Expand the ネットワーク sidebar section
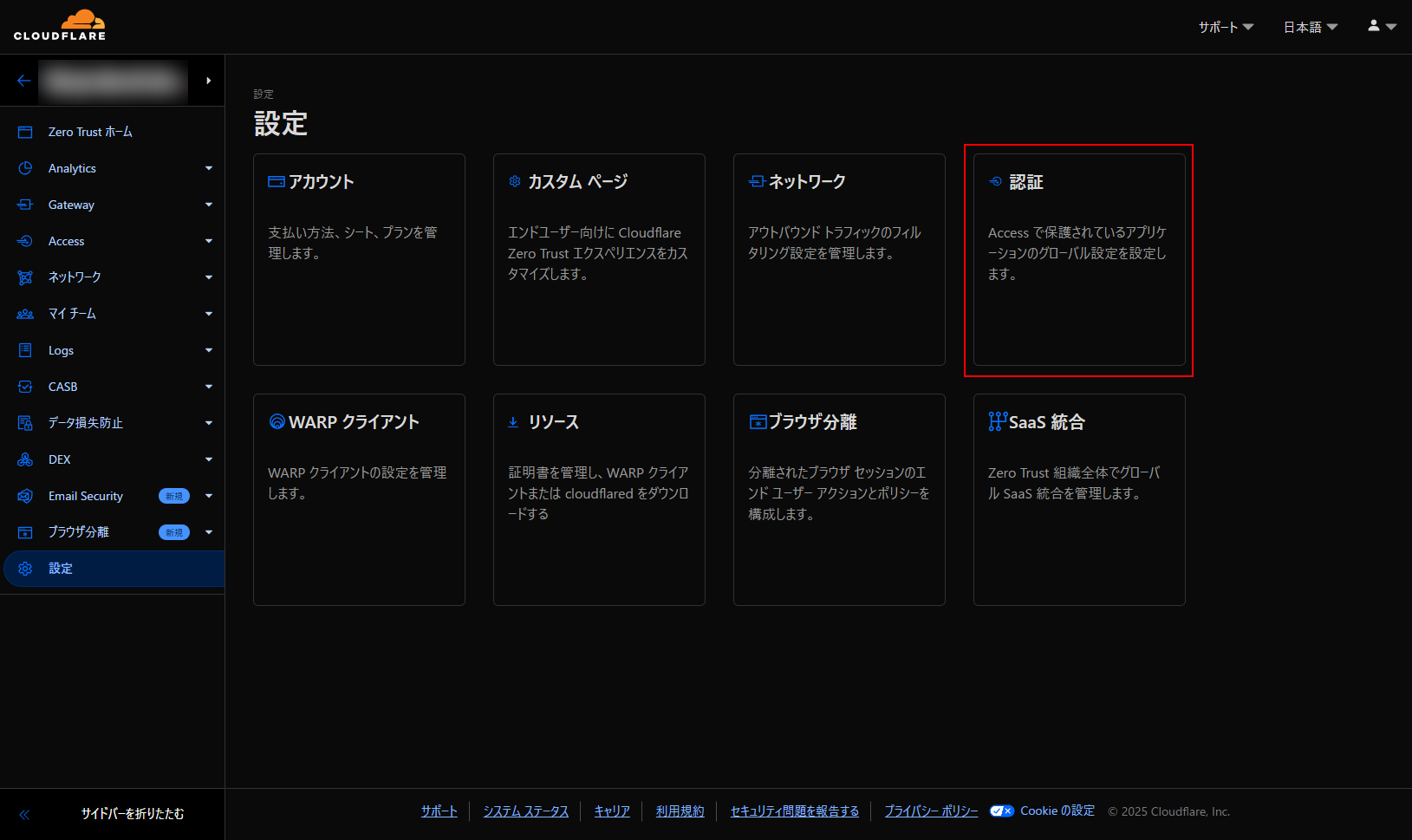The height and width of the screenshot is (840, 1412). tap(209, 277)
